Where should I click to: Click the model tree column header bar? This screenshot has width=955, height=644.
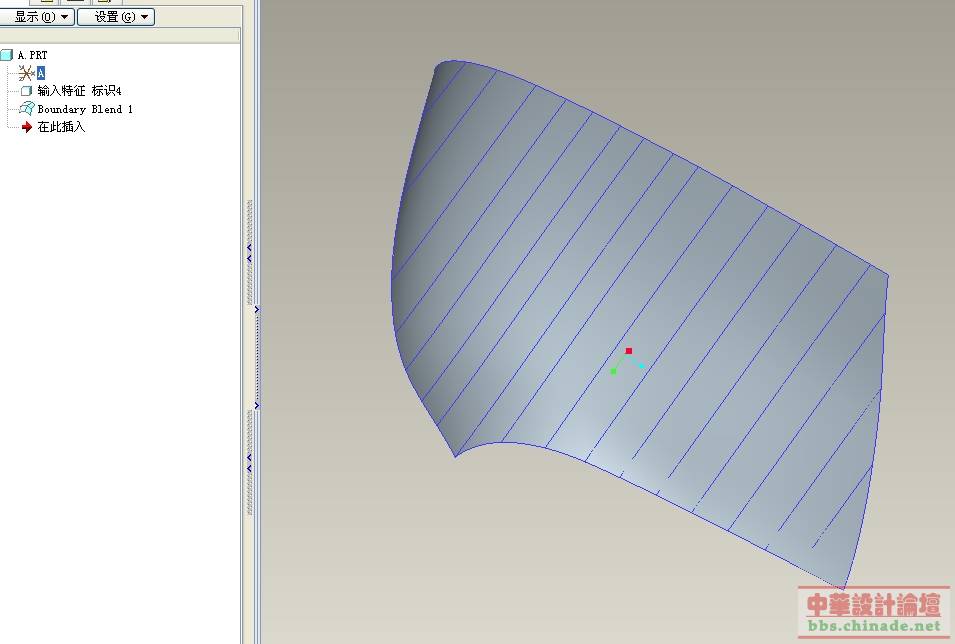pos(120,36)
